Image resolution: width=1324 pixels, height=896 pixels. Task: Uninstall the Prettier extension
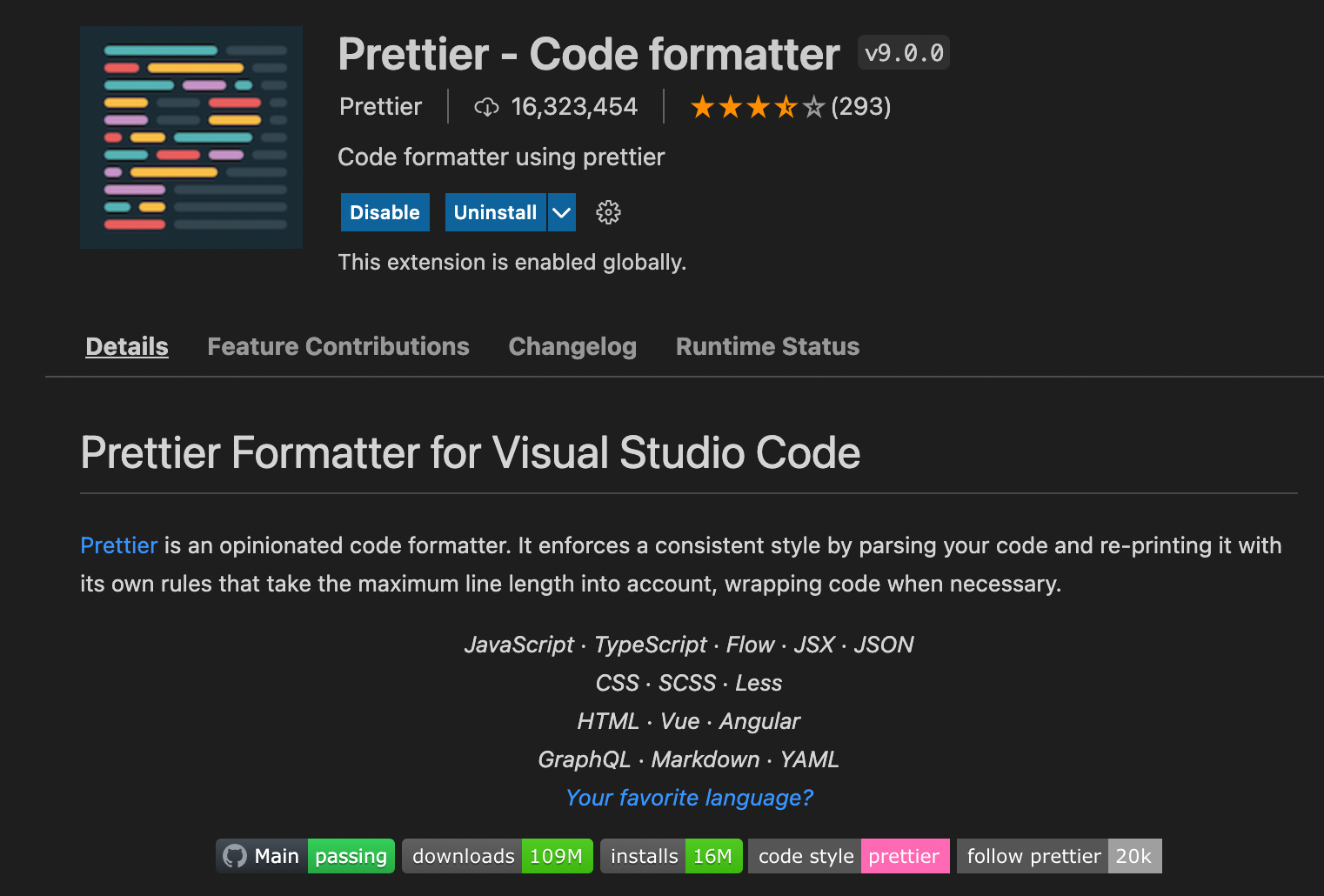(x=495, y=212)
